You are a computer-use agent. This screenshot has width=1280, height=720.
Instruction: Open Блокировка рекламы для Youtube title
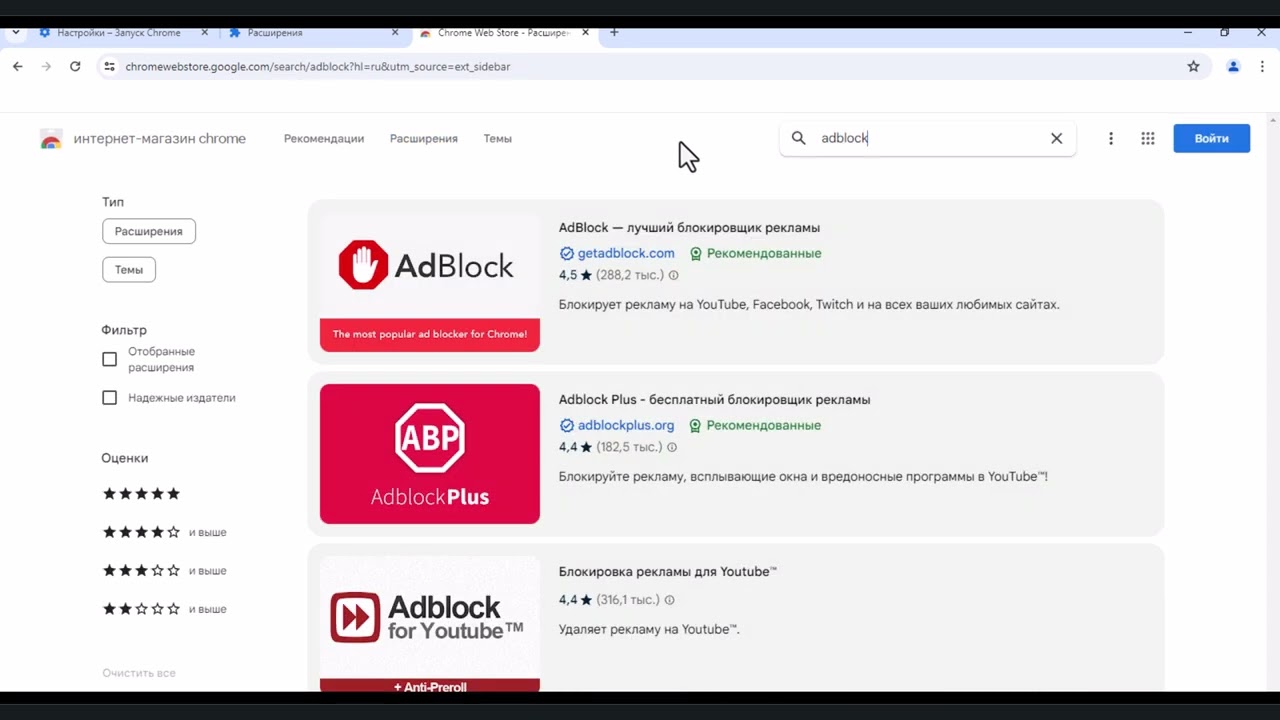pyautogui.click(x=668, y=572)
